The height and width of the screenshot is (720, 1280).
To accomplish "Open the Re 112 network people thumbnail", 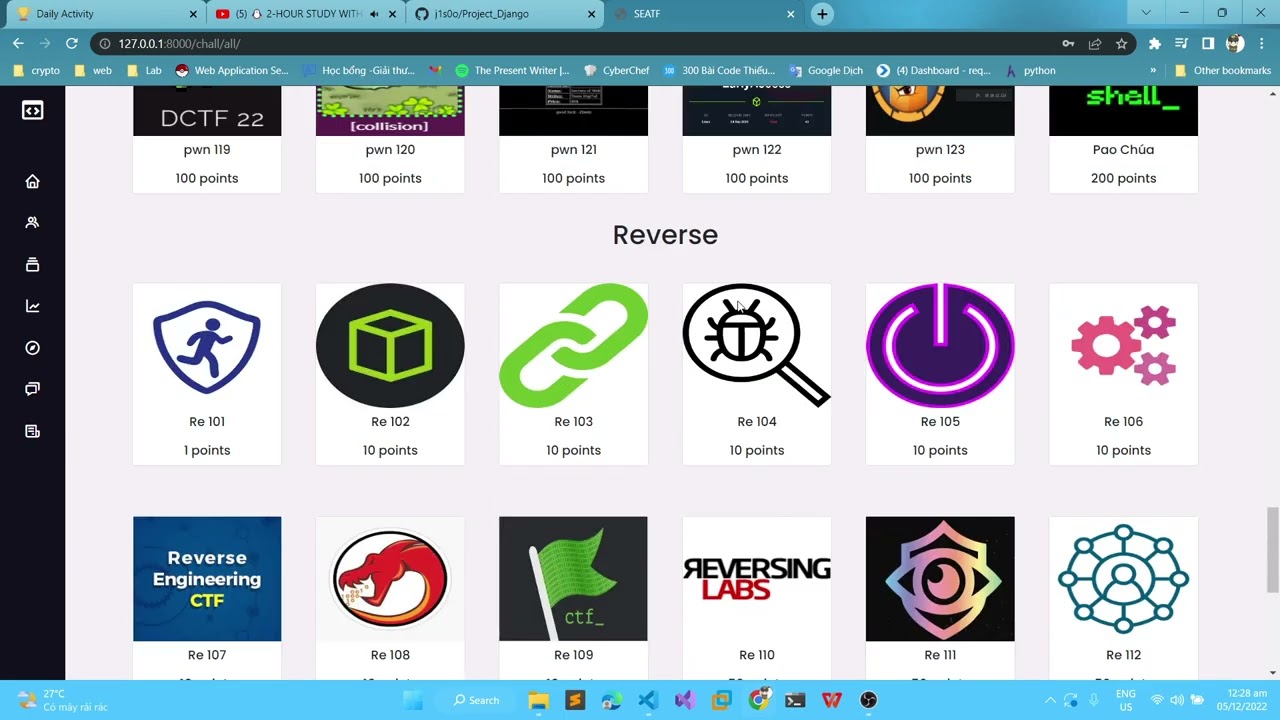I will click(1123, 579).
